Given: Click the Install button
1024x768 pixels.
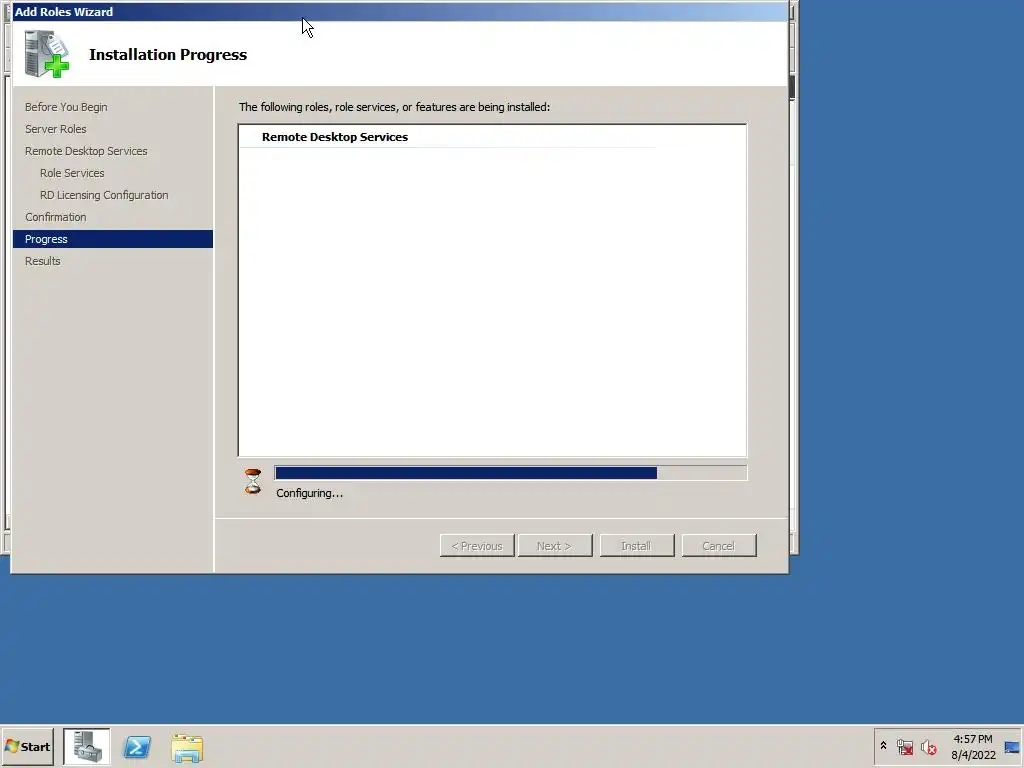Looking at the screenshot, I should (x=637, y=546).
